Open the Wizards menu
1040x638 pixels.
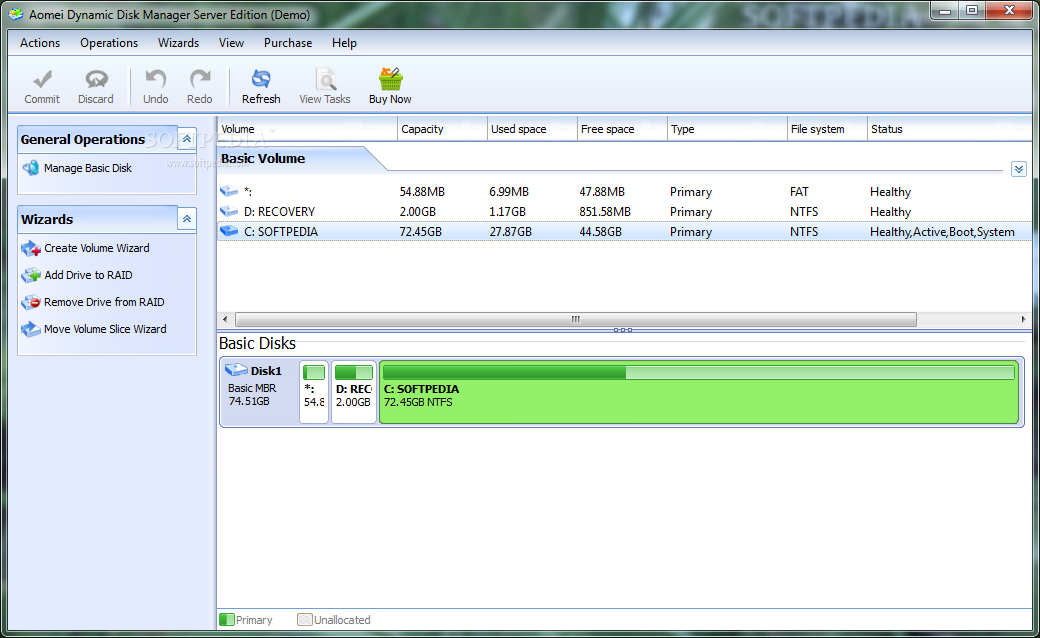178,42
